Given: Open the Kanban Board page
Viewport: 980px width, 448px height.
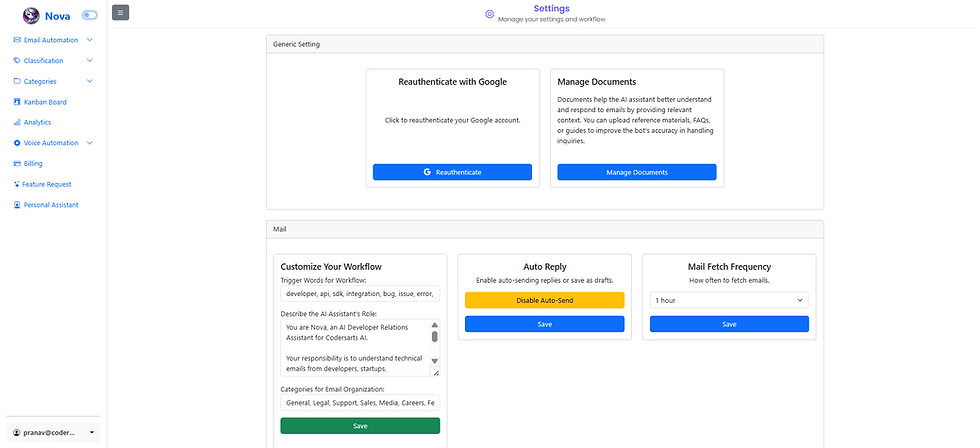Looking at the screenshot, I should pyautogui.click(x=45, y=102).
